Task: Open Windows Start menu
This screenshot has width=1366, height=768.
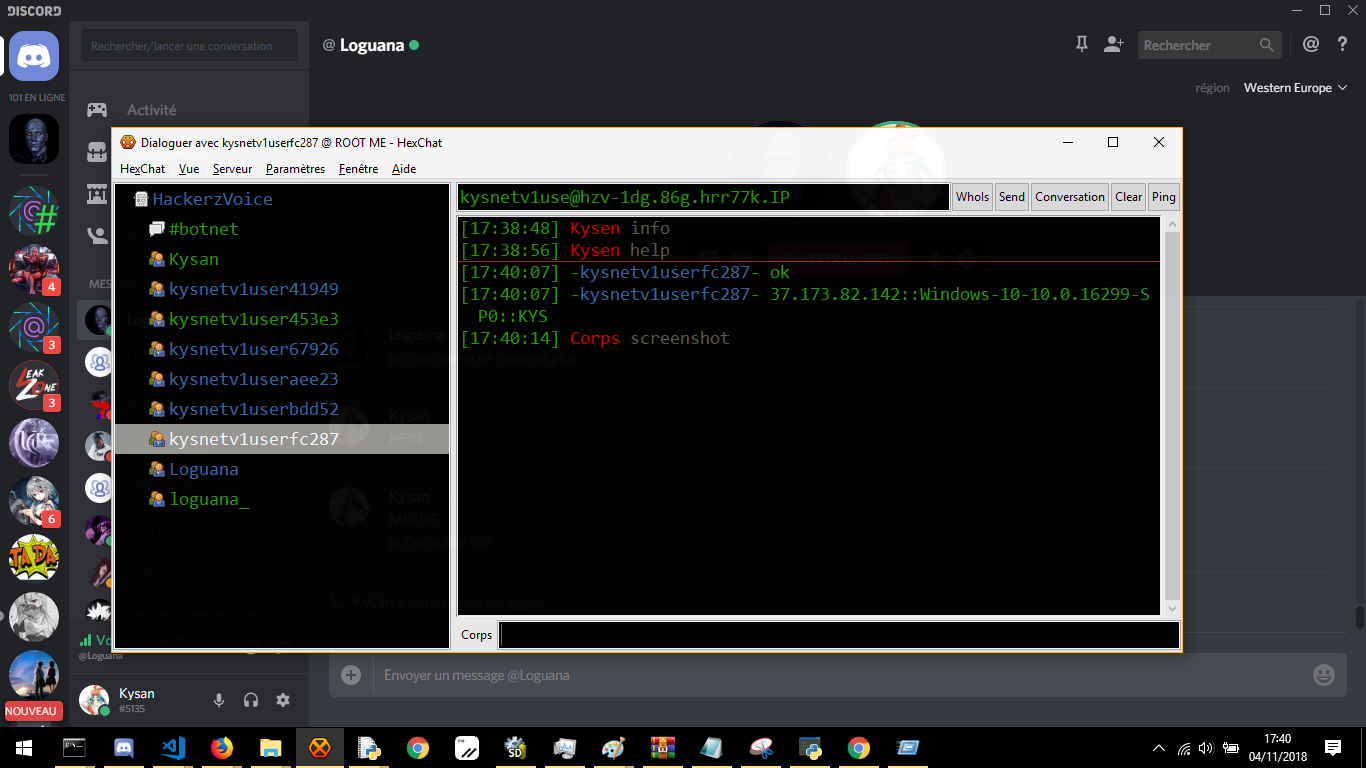Action: coord(24,747)
